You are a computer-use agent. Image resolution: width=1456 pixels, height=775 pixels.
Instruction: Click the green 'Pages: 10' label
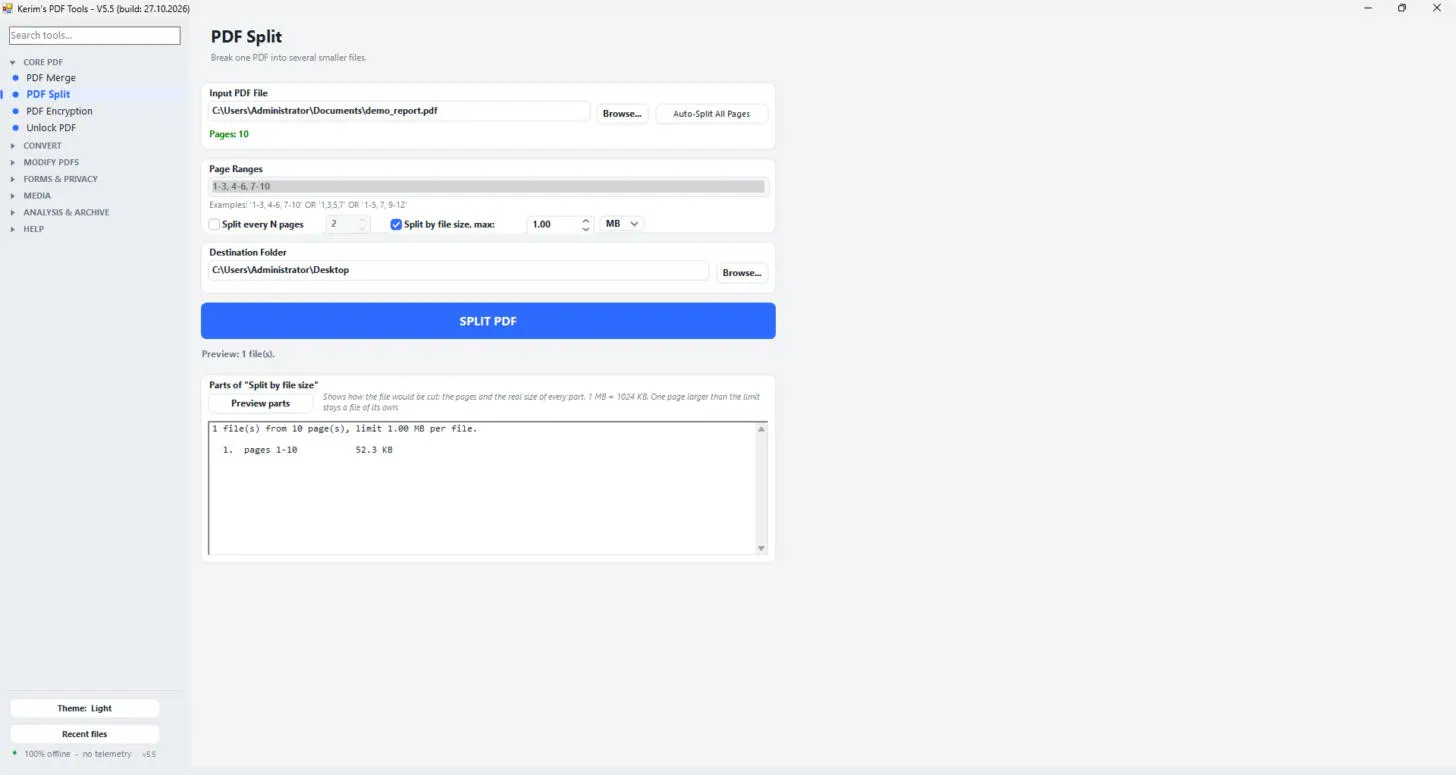pos(229,134)
